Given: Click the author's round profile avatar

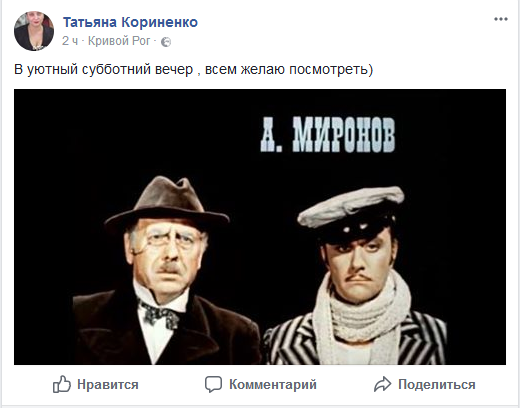Looking at the screenshot, I should tap(34, 31).
